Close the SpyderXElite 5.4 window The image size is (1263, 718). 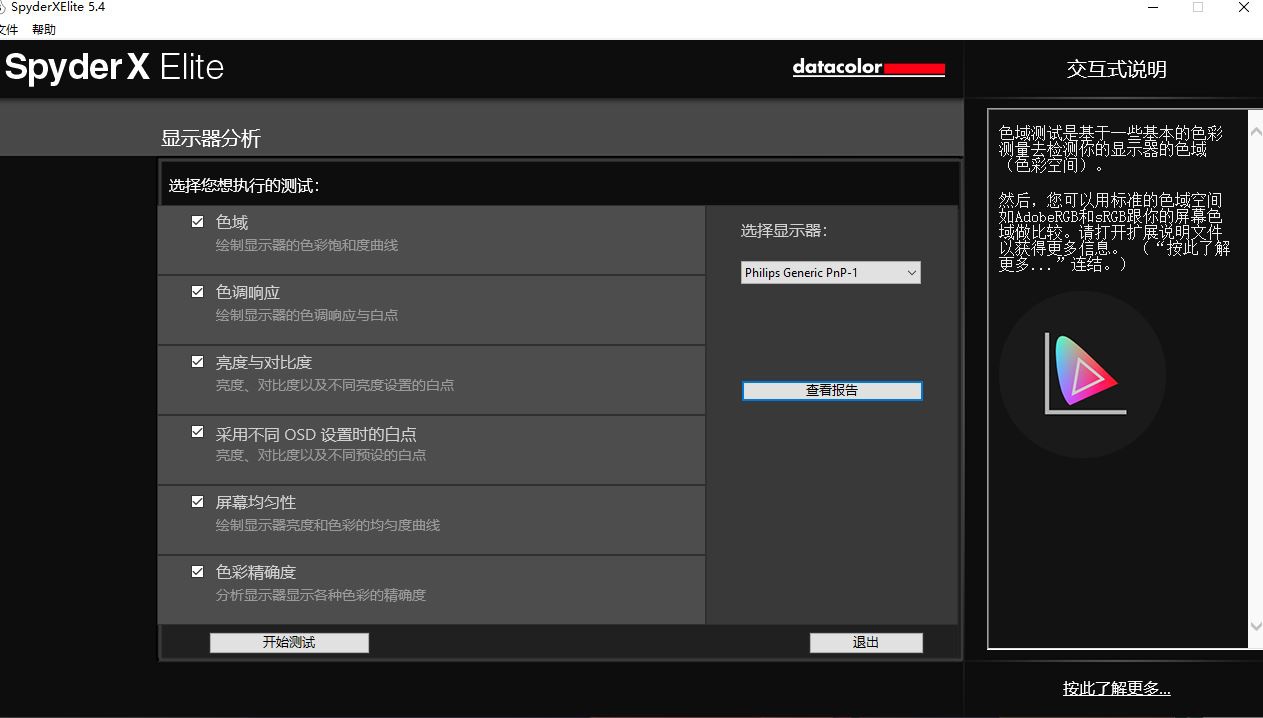(x=1243, y=7)
